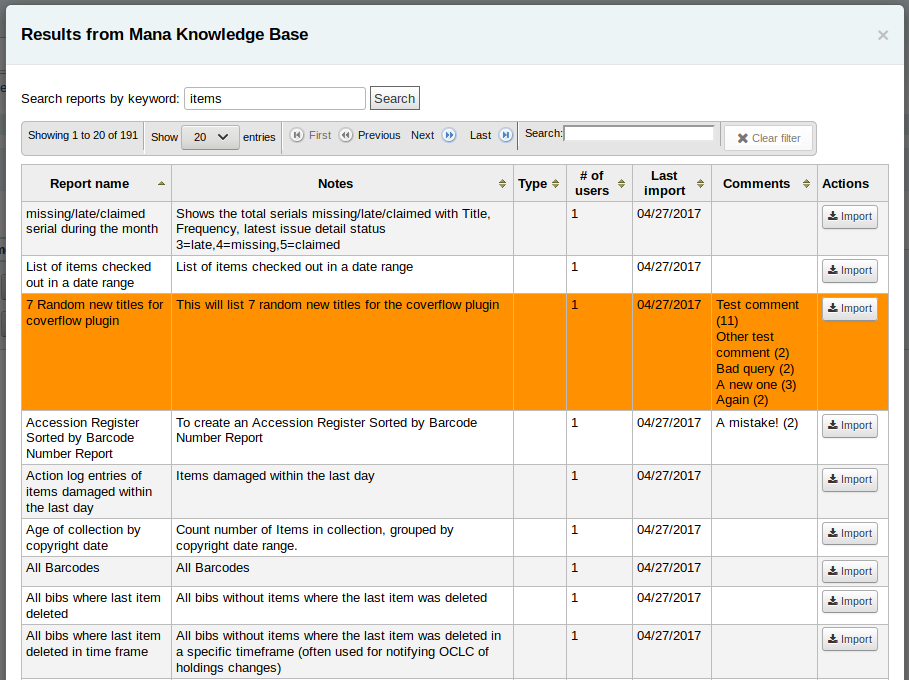Click the Search button beside keyword field

point(394,98)
